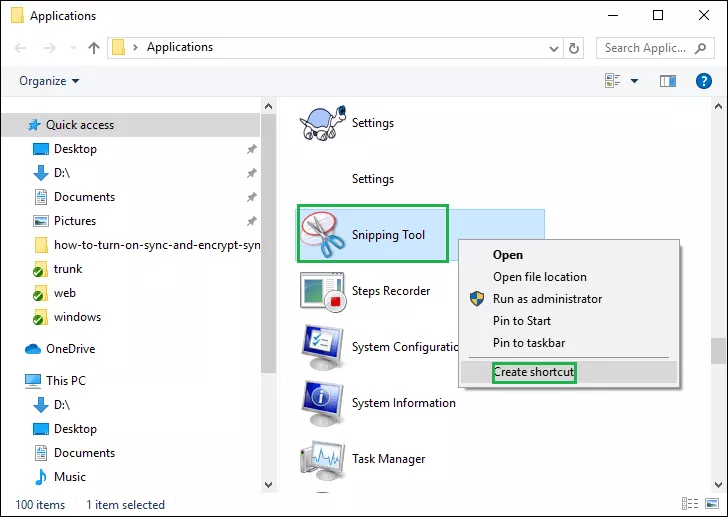Open the recent locations dropdown arrow
Screen dimensions: 728x517
73,48
